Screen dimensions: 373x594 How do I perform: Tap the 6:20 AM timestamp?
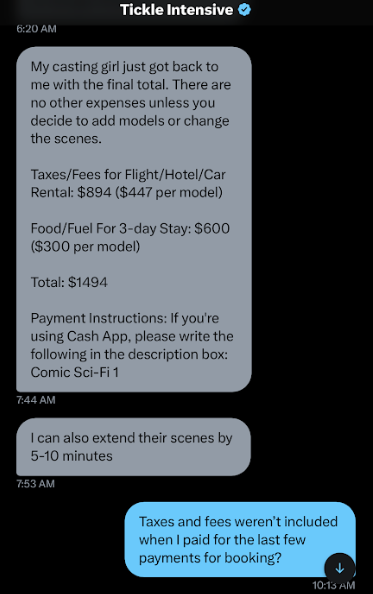tap(36, 29)
